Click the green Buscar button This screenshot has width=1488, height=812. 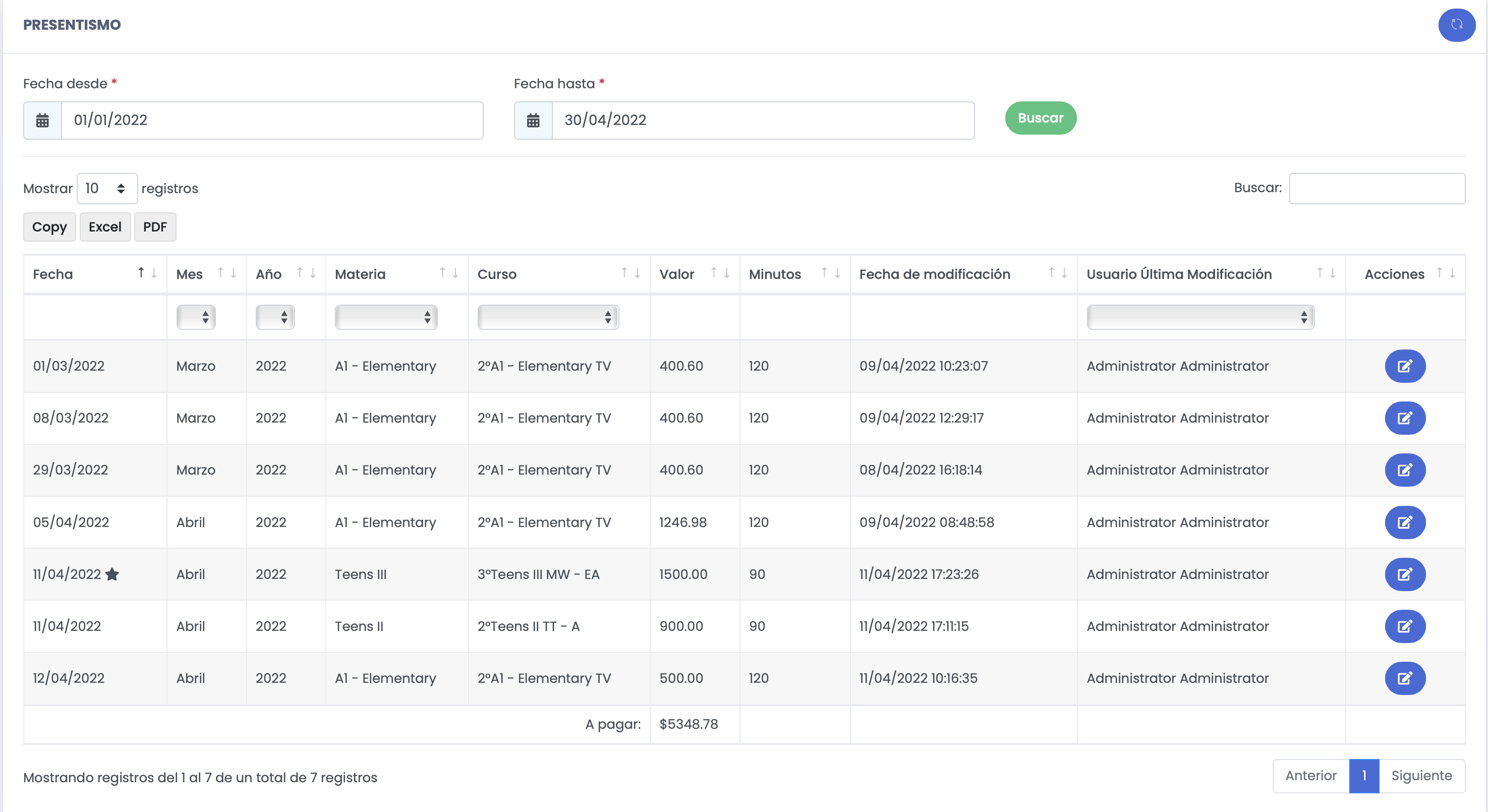pyautogui.click(x=1040, y=119)
